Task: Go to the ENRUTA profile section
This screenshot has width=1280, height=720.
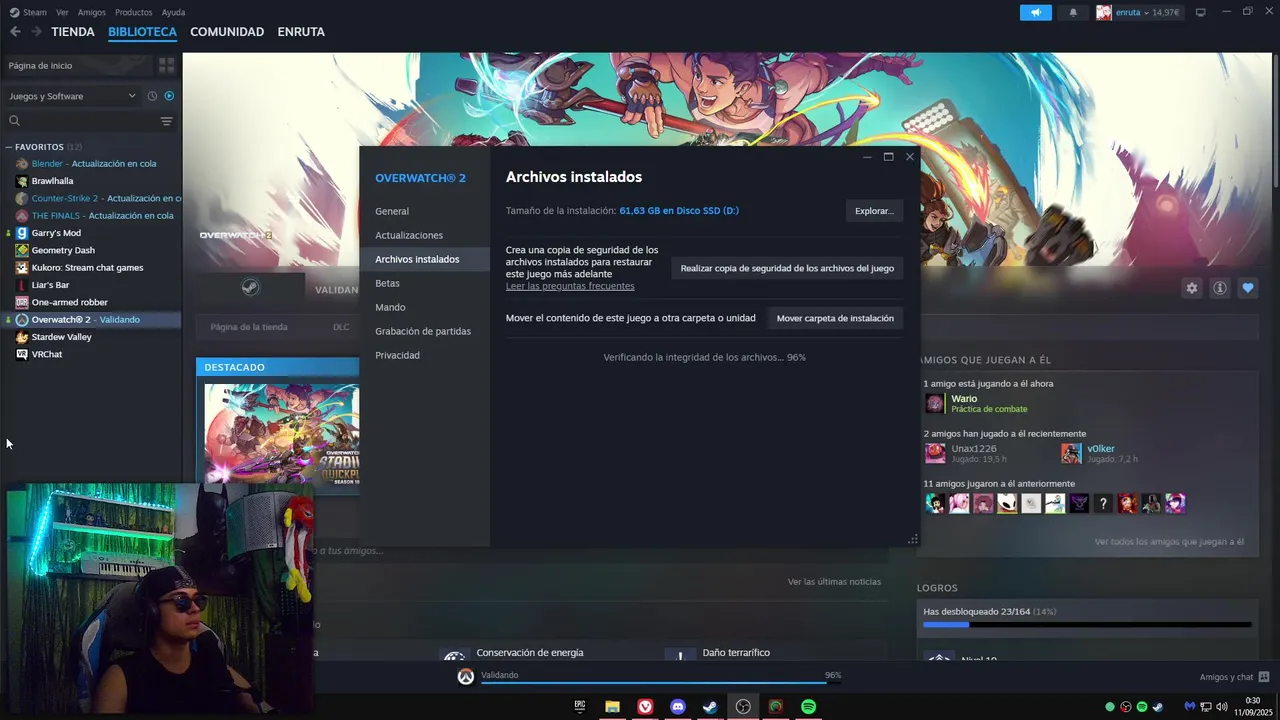Action: point(301,31)
